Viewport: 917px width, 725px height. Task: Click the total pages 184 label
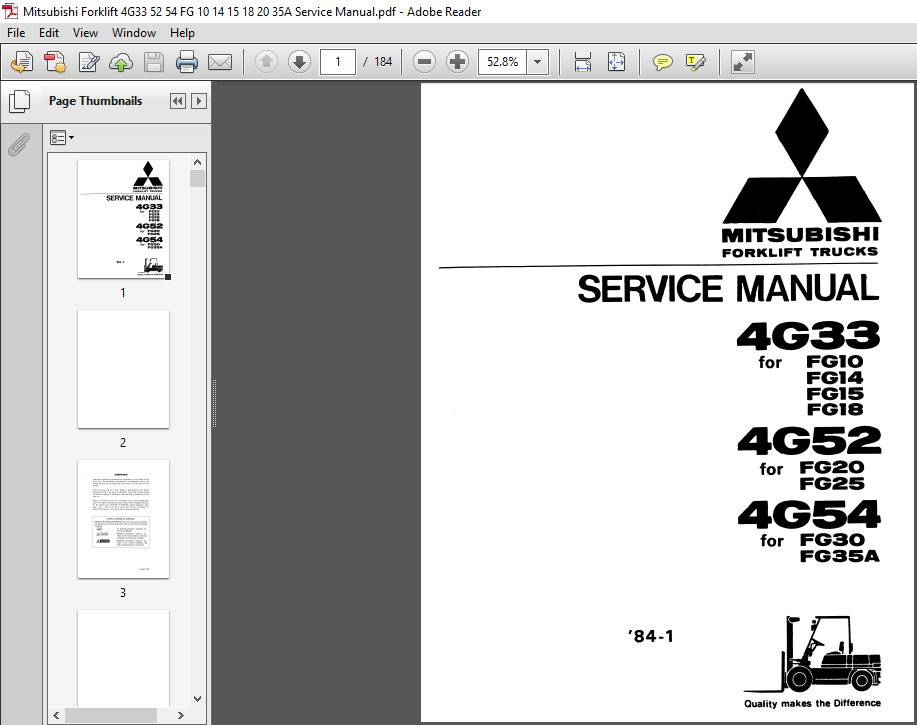click(383, 62)
